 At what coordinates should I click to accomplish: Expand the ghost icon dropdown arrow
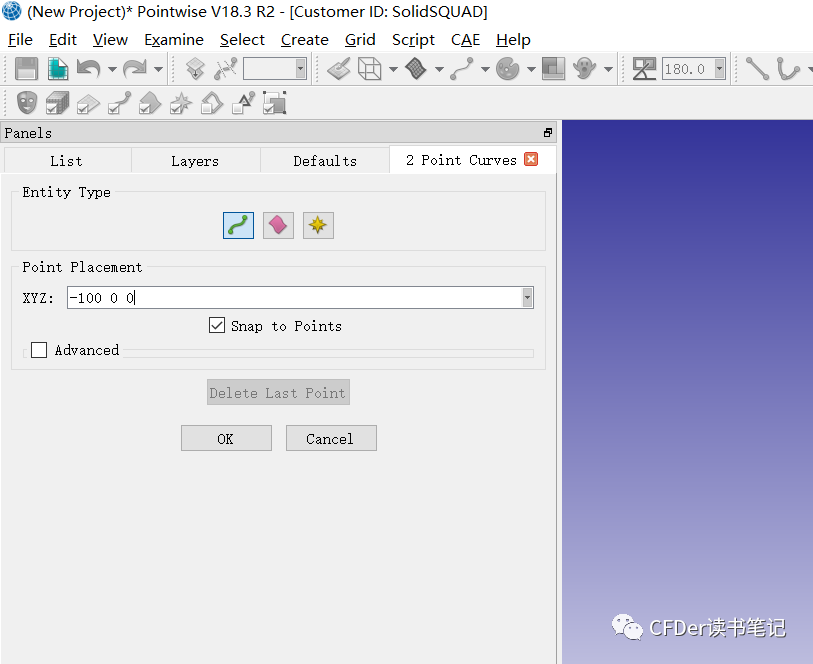point(608,69)
